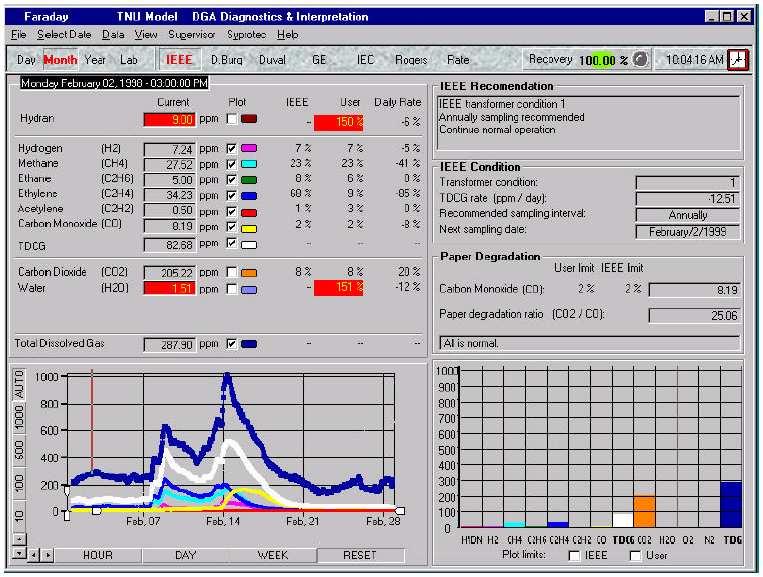763x577 pixels.
Task: Open the File menu
Action: [18, 35]
